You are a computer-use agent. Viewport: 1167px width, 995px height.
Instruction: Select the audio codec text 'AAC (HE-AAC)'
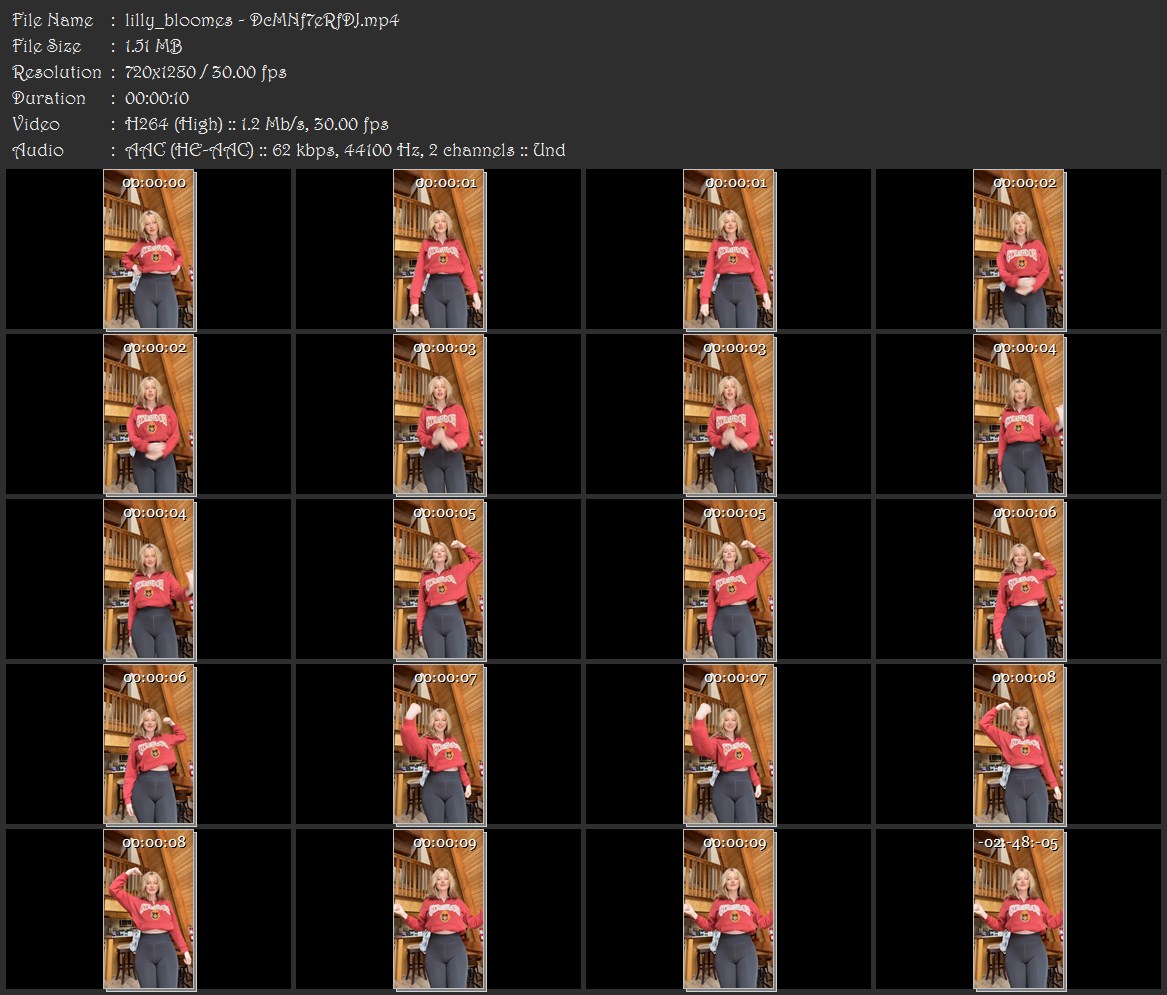pos(189,150)
